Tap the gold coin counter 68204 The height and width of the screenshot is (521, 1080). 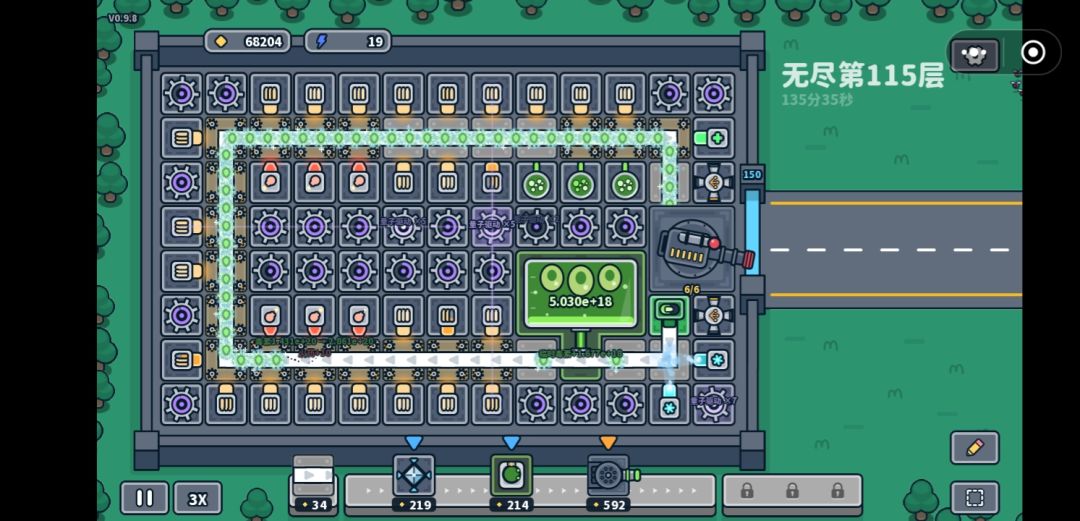[247, 41]
